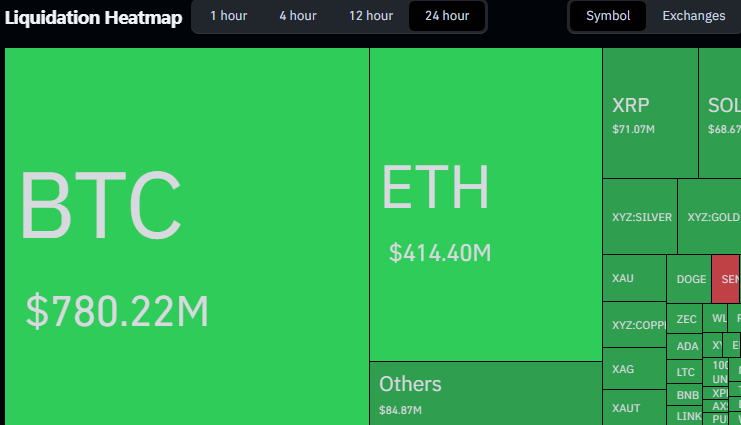
Task: Select the XRP $71.07M tile
Action: [x=650, y=113]
